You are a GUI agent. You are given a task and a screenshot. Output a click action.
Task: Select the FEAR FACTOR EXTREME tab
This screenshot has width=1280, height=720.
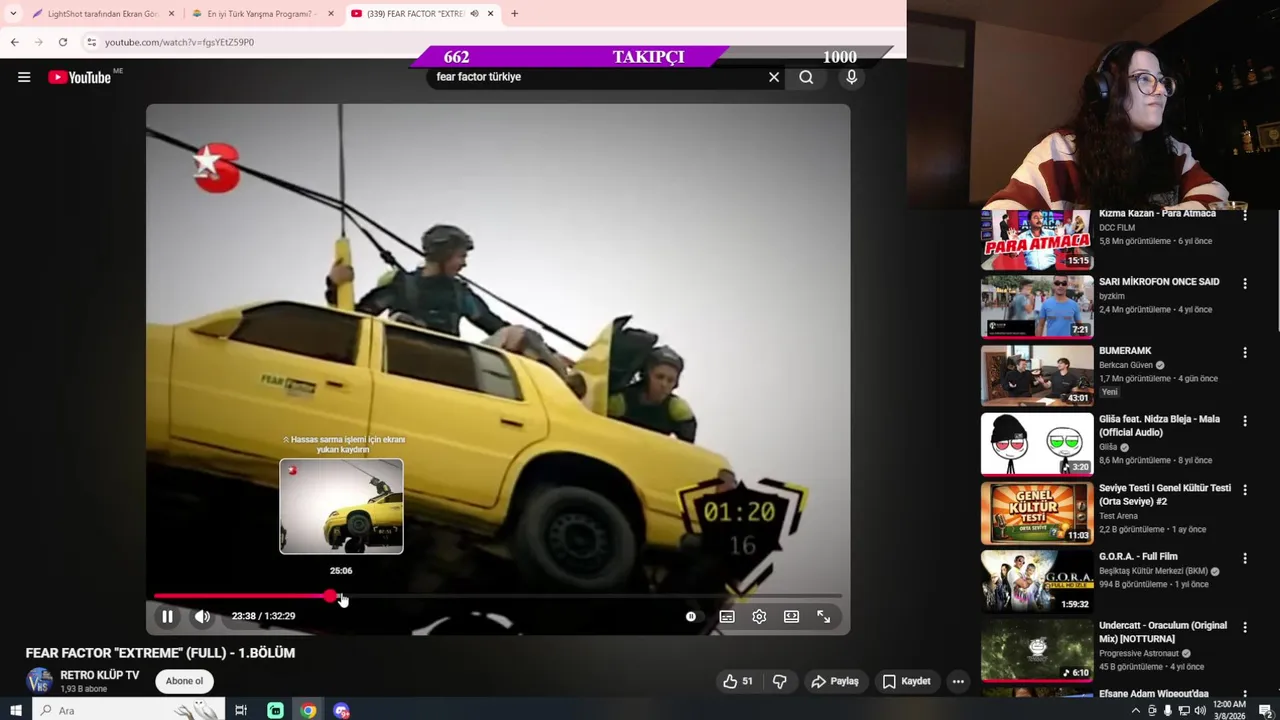tap(421, 14)
